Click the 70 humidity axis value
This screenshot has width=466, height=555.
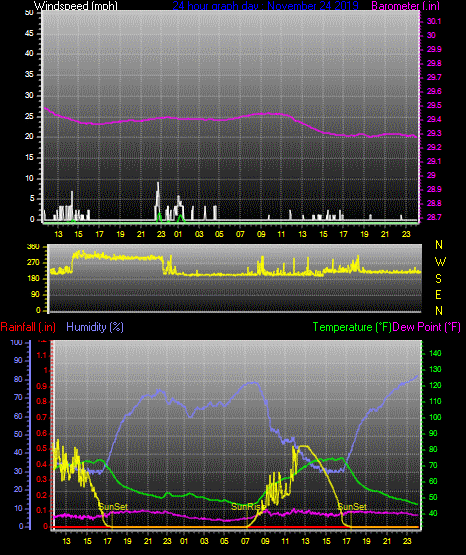[x=18, y=397]
